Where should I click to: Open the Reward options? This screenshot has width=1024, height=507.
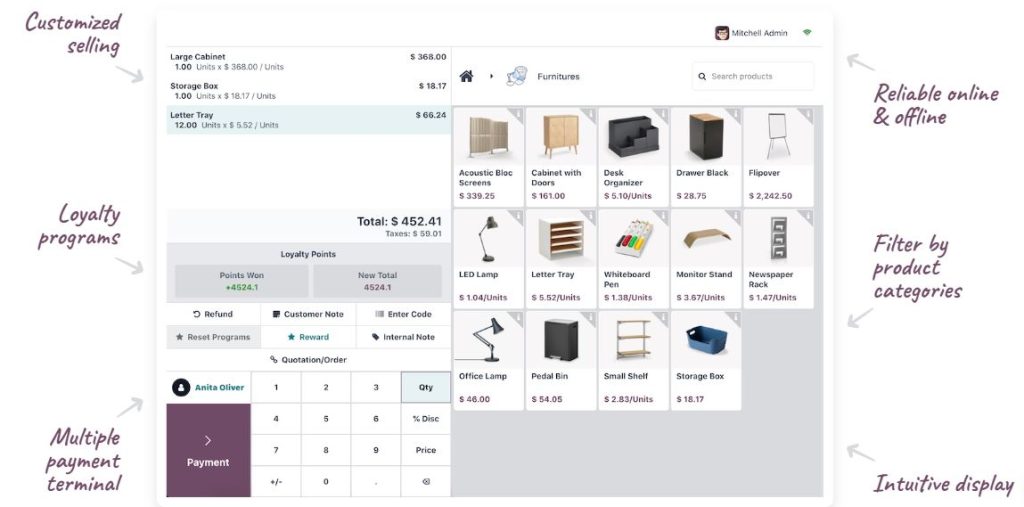tap(308, 337)
